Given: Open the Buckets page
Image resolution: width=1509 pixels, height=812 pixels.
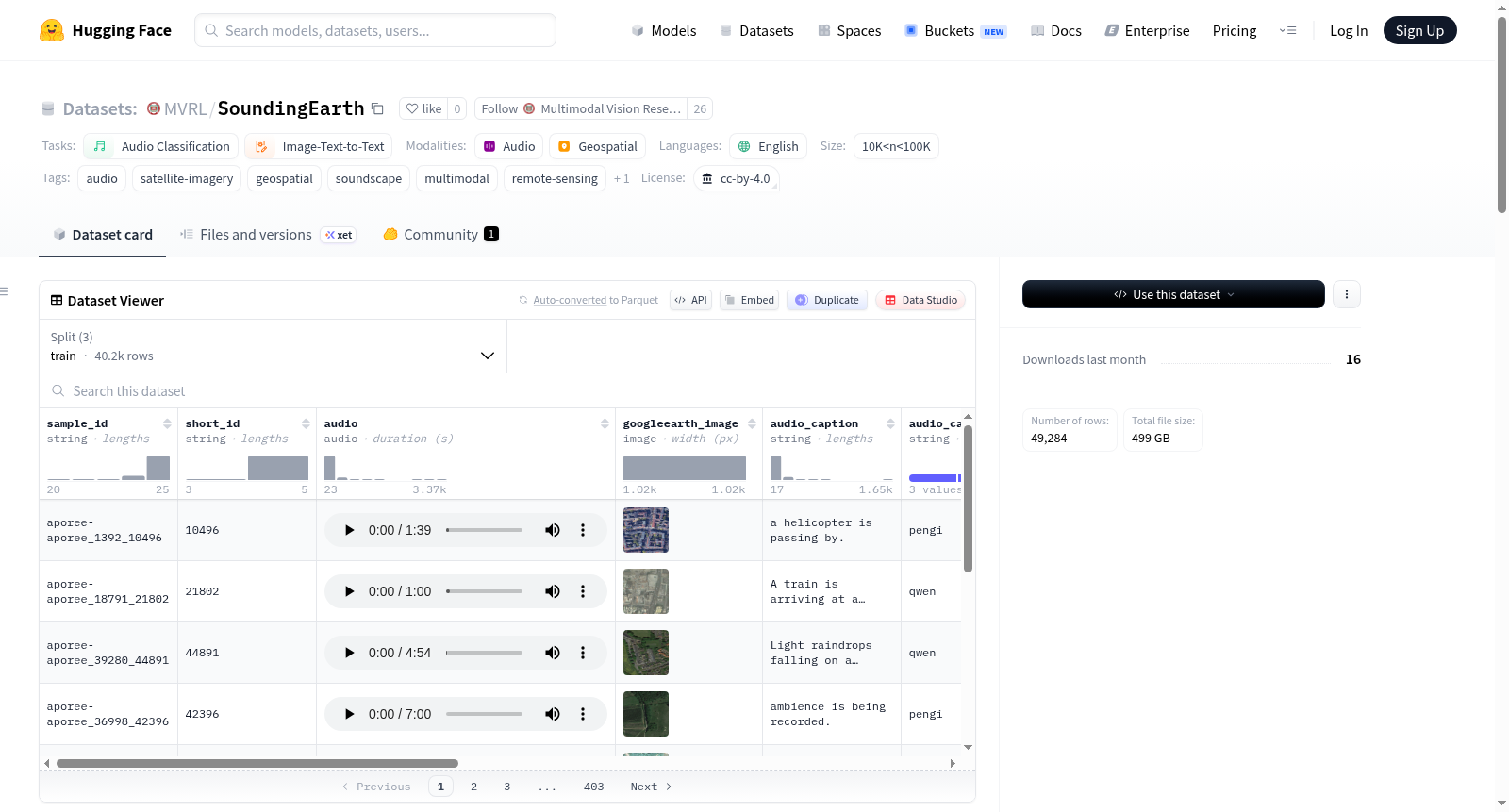Looking at the screenshot, I should [955, 31].
